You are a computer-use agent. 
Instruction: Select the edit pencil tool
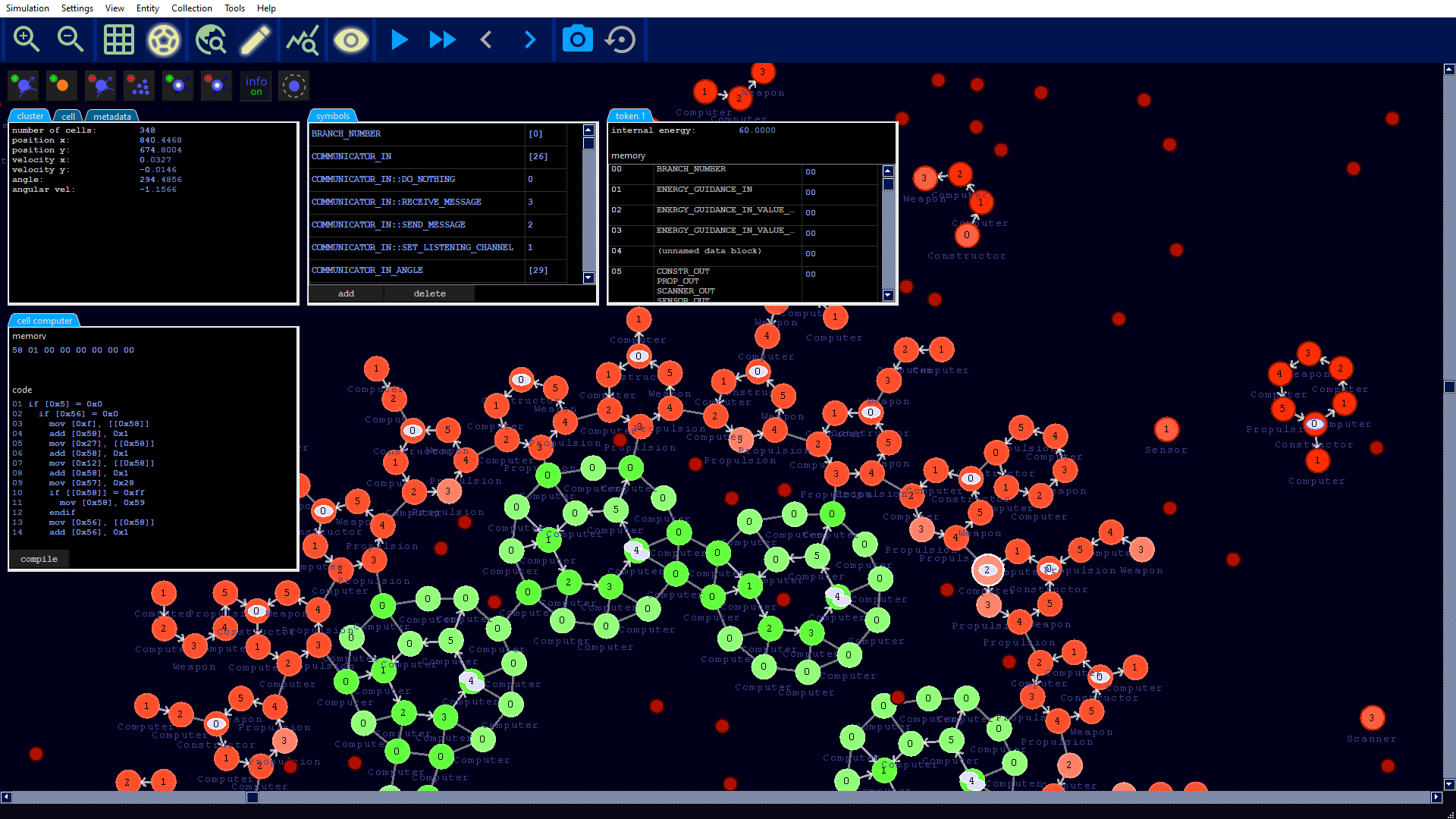tap(255, 39)
